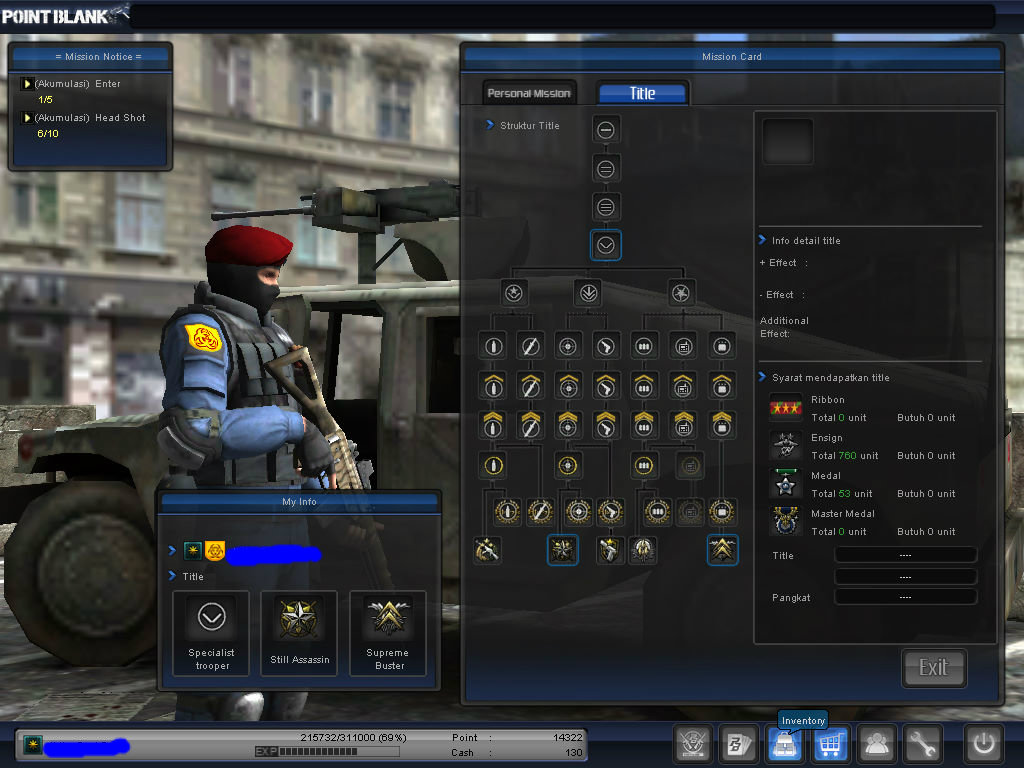Select double-chevron knife title icon

(x=530, y=425)
